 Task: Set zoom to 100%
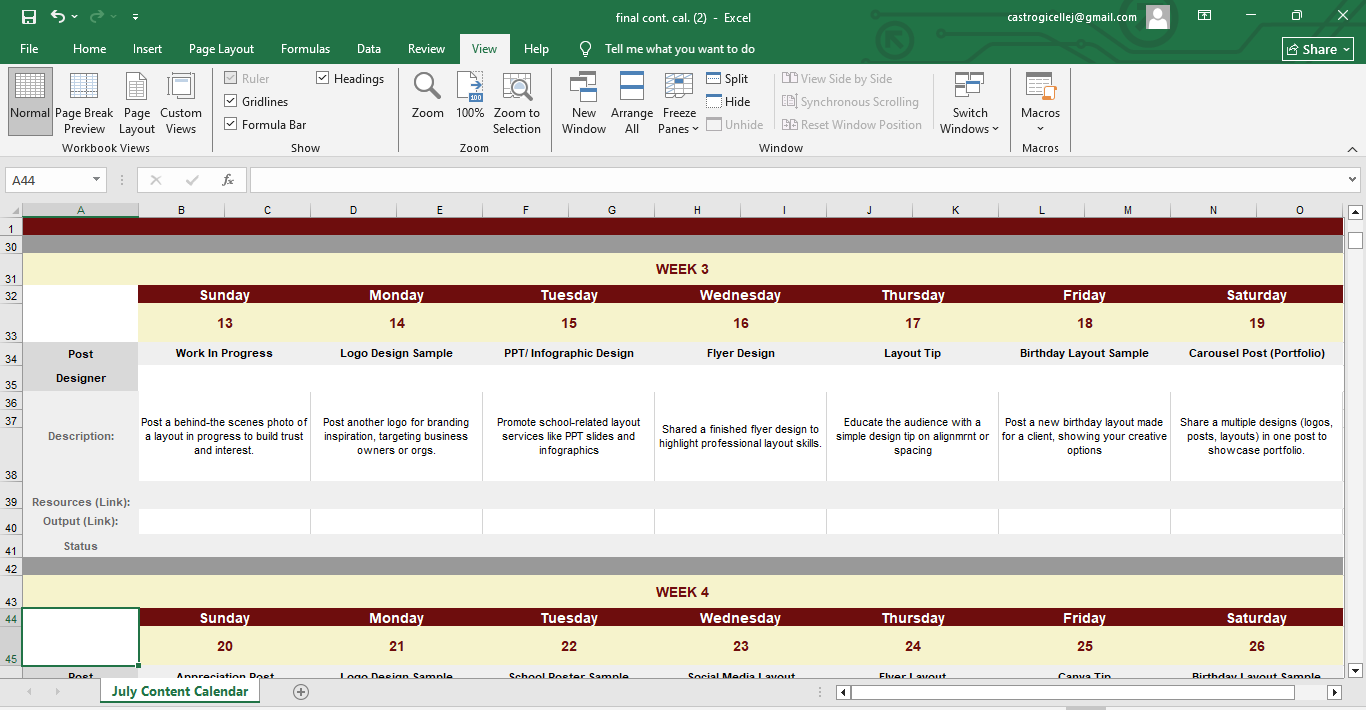(470, 96)
